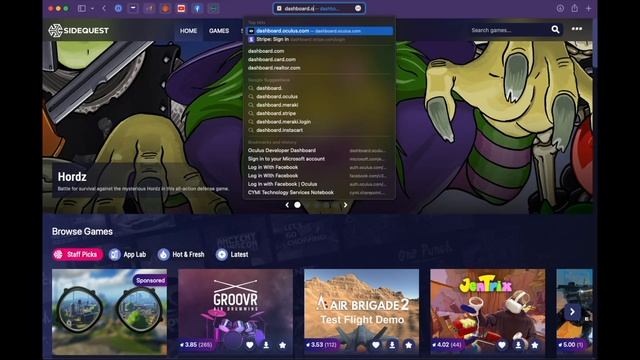Favorite JenTrix with the star icon
The height and width of the screenshot is (360, 640).
(x=535, y=345)
